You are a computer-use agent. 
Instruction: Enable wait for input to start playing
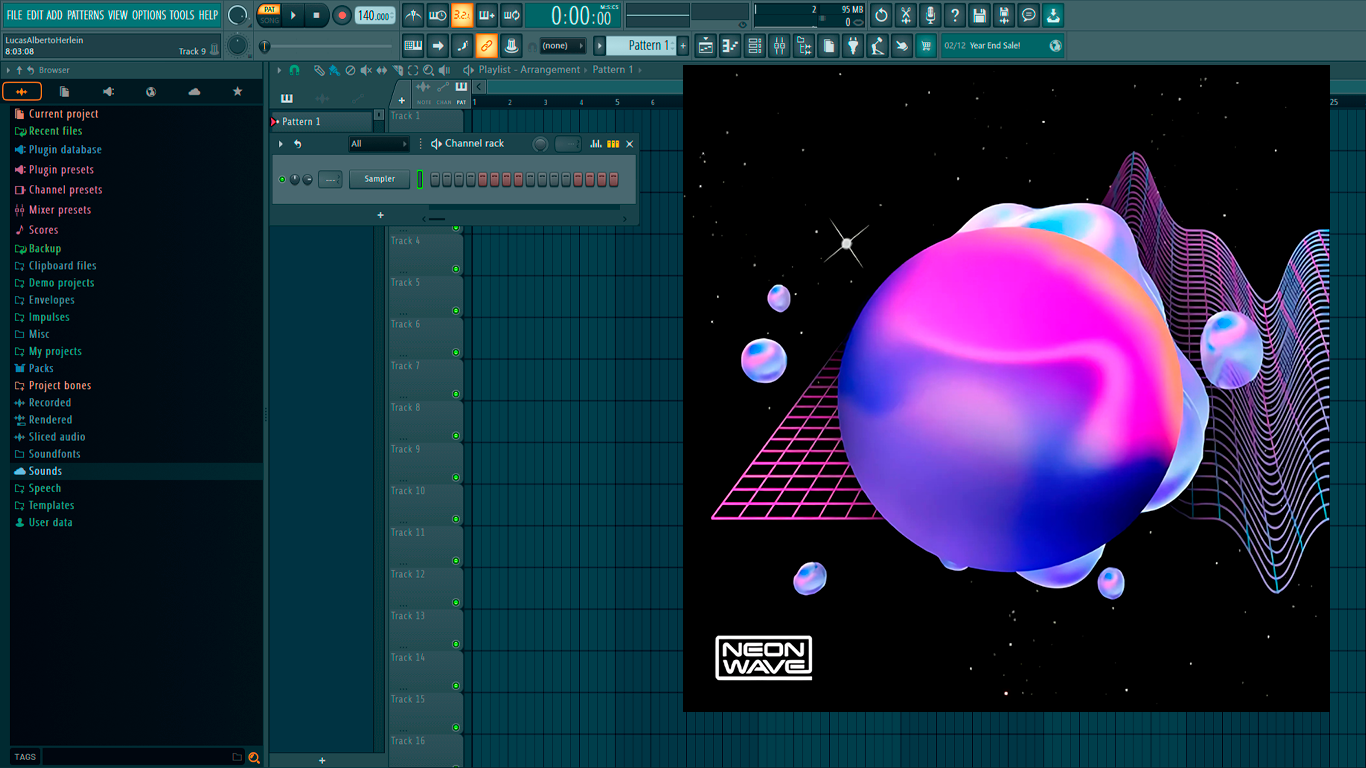[437, 15]
